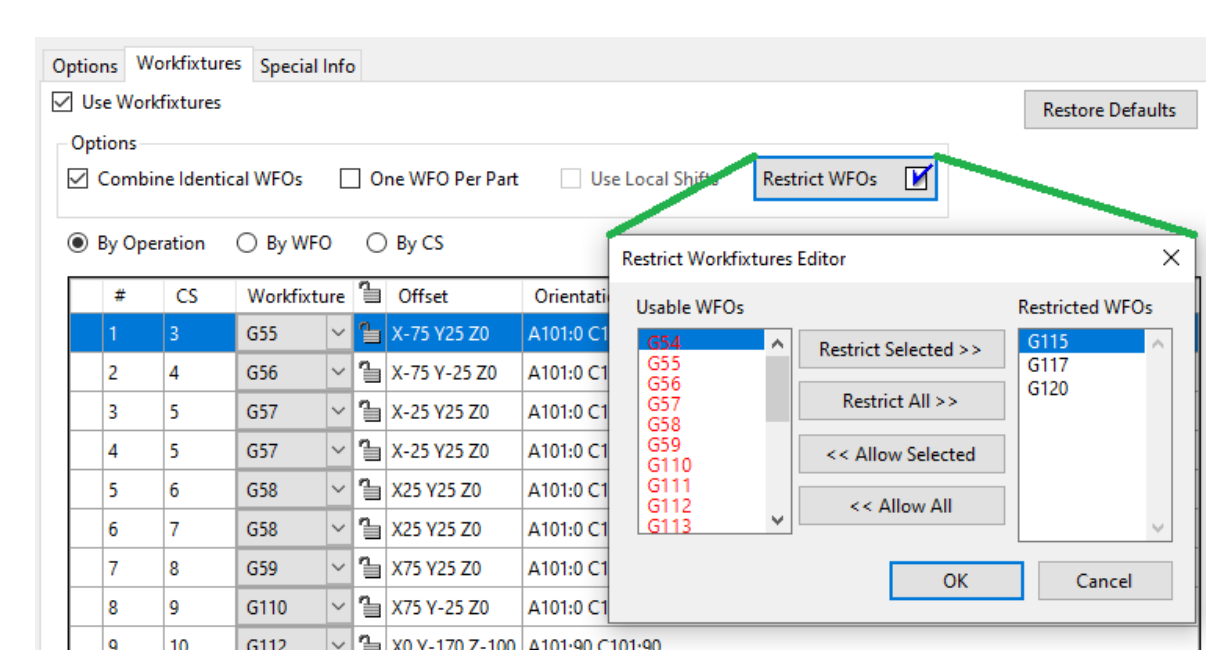Select G115 in Restricted WFOs list
This screenshot has height=650, width=1220.
[x=1082, y=341]
